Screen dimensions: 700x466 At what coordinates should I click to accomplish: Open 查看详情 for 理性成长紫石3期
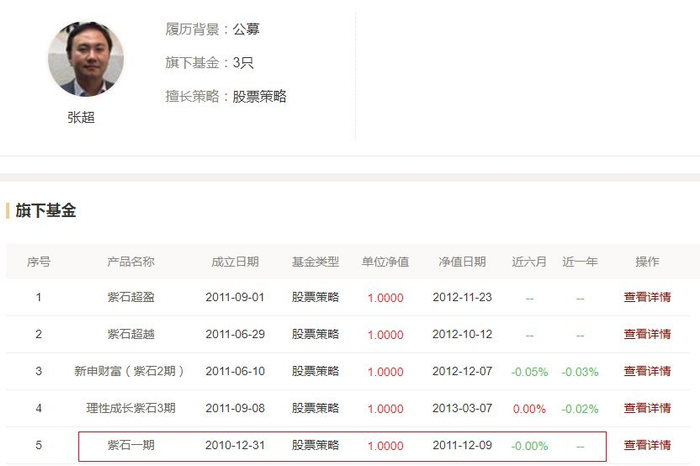tap(647, 408)
